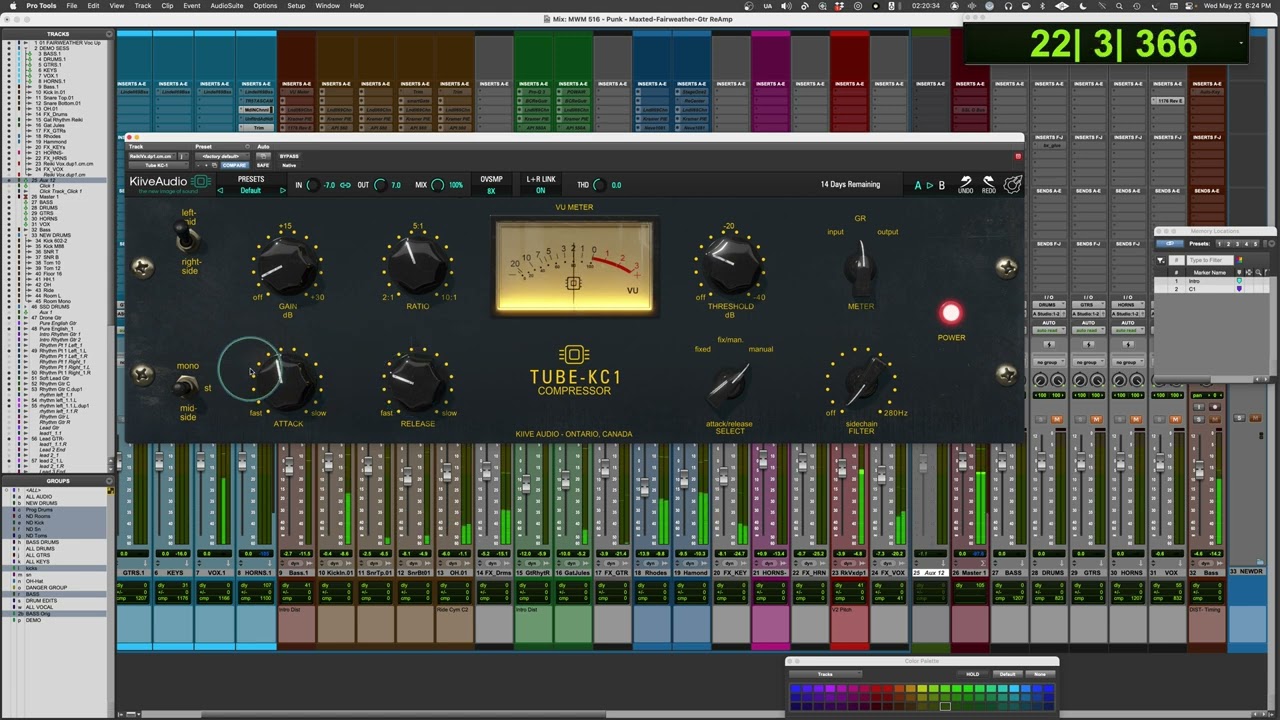Click the GR METER selector switch

(860, 265)
